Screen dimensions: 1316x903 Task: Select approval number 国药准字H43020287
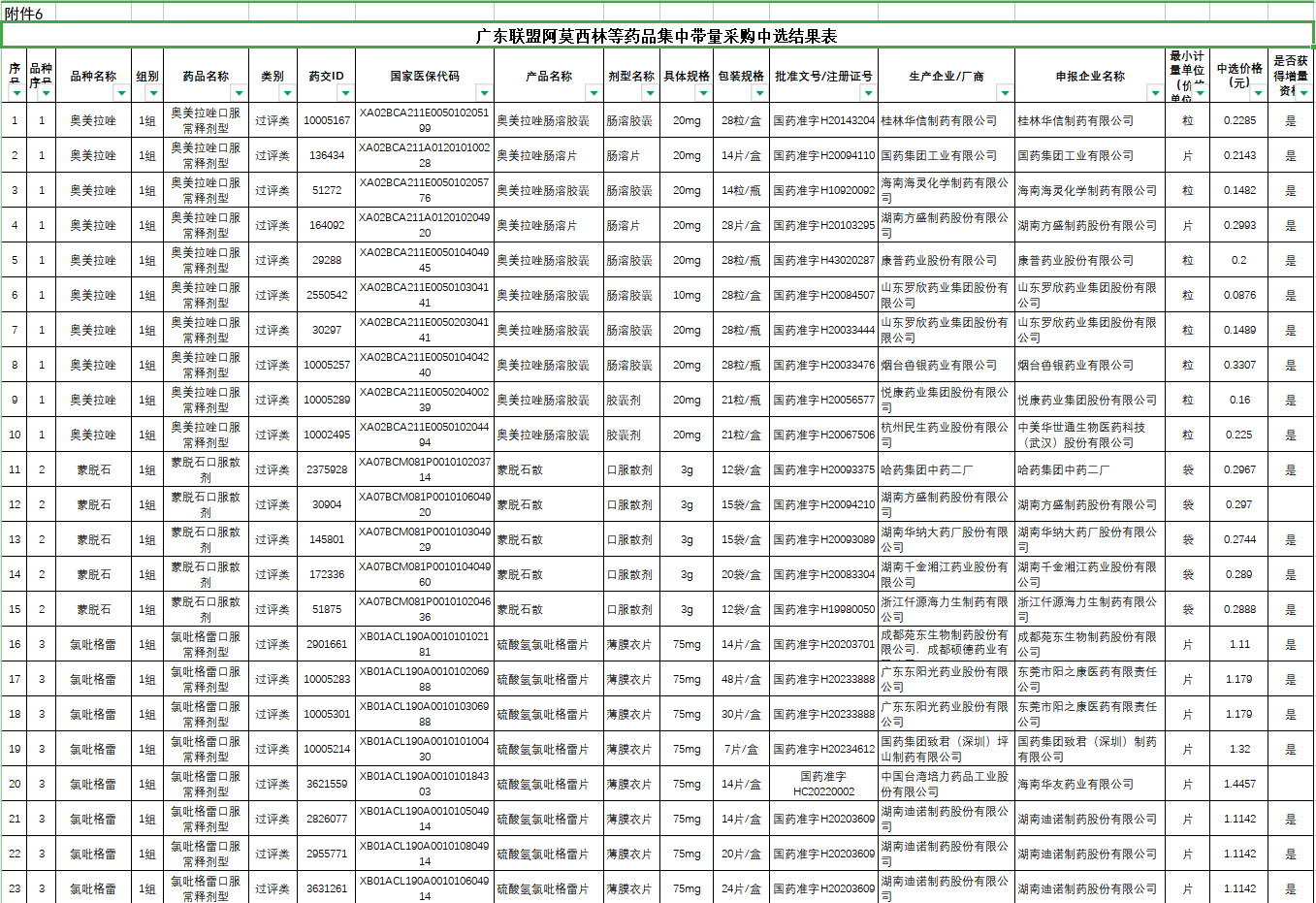(x=824, y=260)
